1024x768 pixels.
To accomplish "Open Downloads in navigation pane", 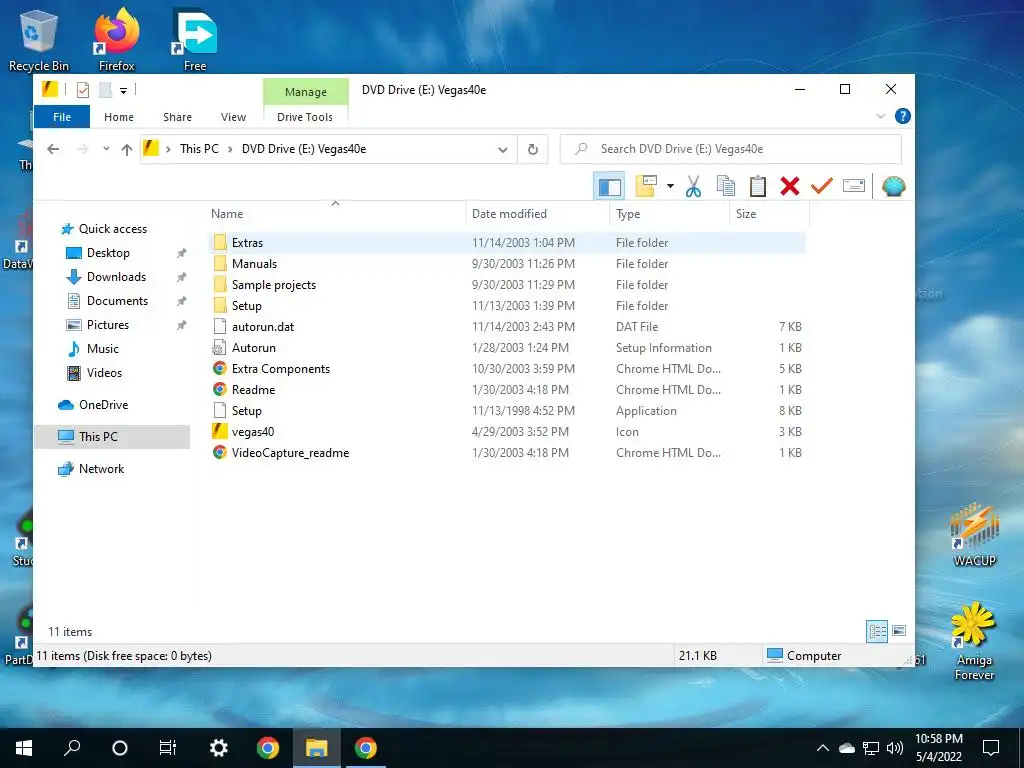I will [116, 277].
